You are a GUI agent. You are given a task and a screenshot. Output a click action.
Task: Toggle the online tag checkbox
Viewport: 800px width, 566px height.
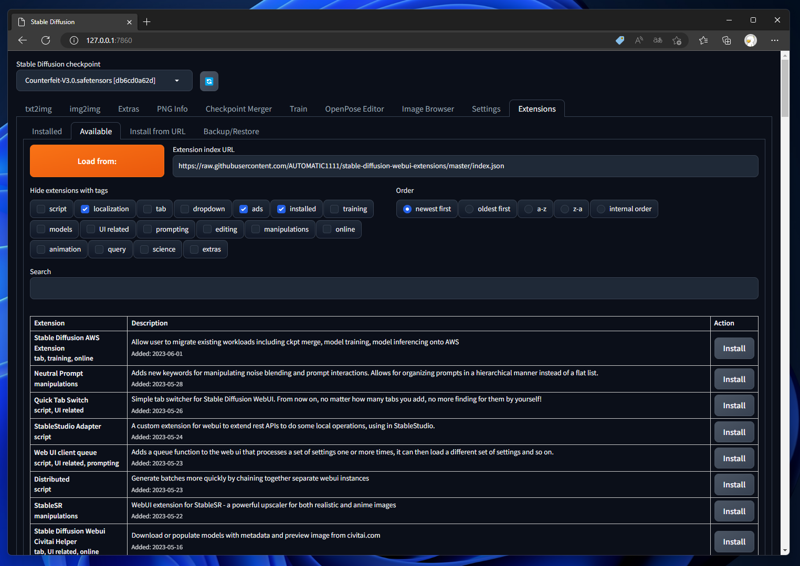point(327,229)
